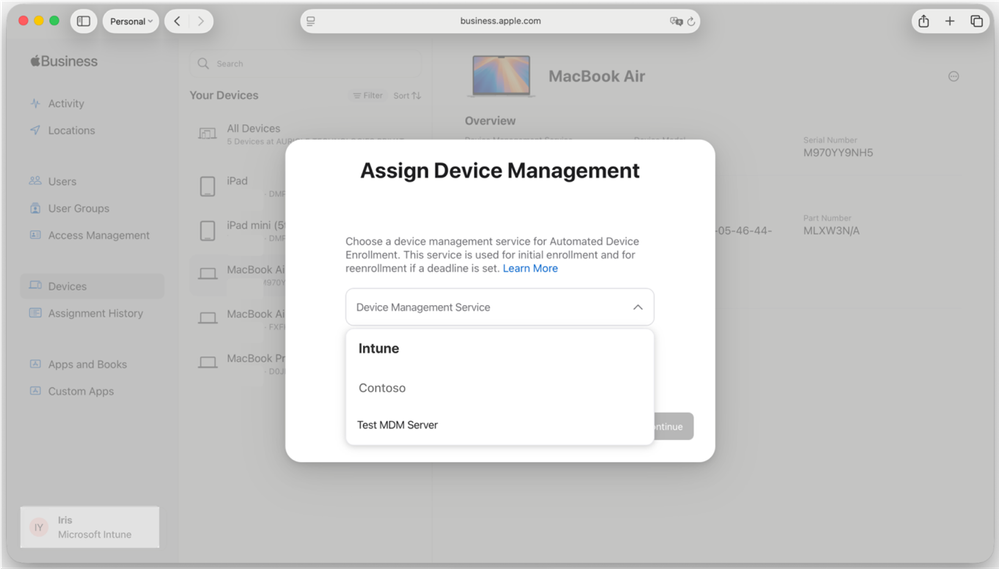Viewport: 999px width, 569px height.
Task: Click part number MLXW3N/A
Action: (x=831, y=231)
